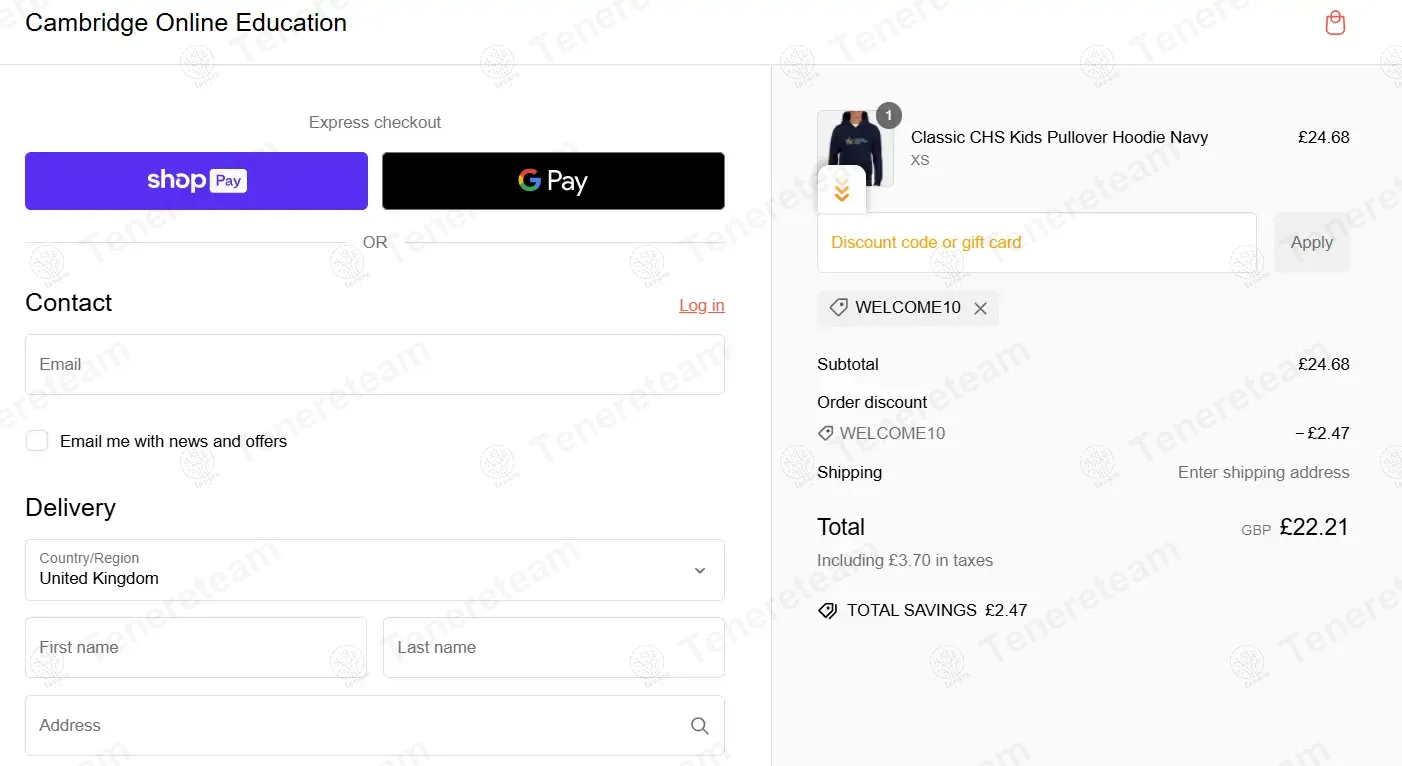Viewport: 1402px width, 766px height.
Task: Focus the Discount code or gift card field
Action: [1036, 243]
